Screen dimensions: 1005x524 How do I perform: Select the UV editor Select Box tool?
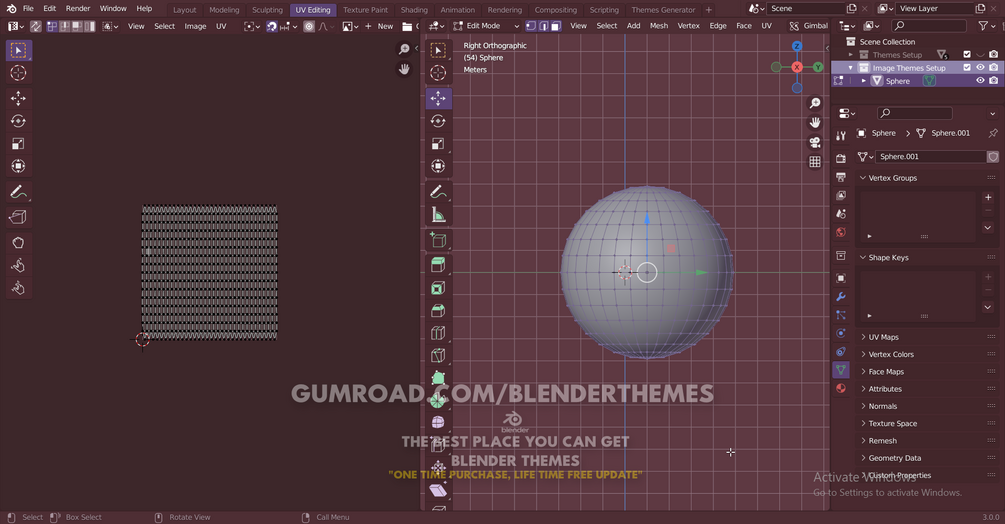[18, 50]
